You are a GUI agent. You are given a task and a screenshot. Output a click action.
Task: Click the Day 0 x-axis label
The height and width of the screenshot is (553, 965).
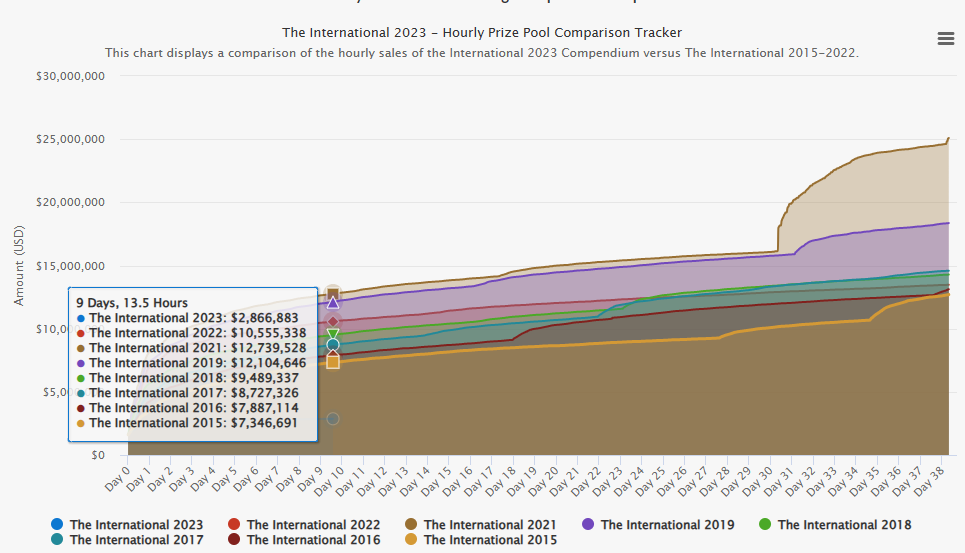click(x=118, y=479)
